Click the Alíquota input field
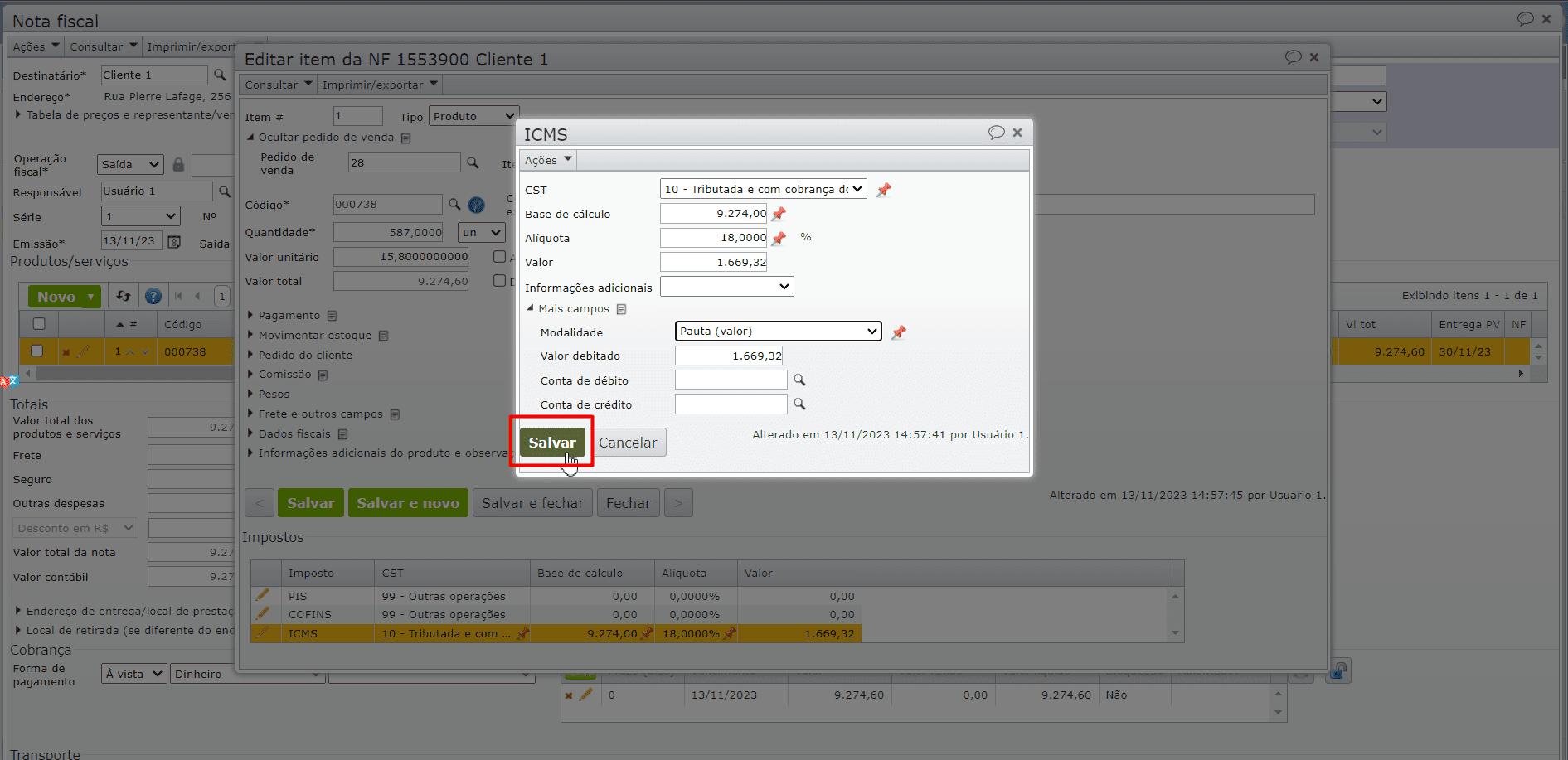Image resolution: width=1568 pixels, height=760 pixels. (x=714, y=237)
